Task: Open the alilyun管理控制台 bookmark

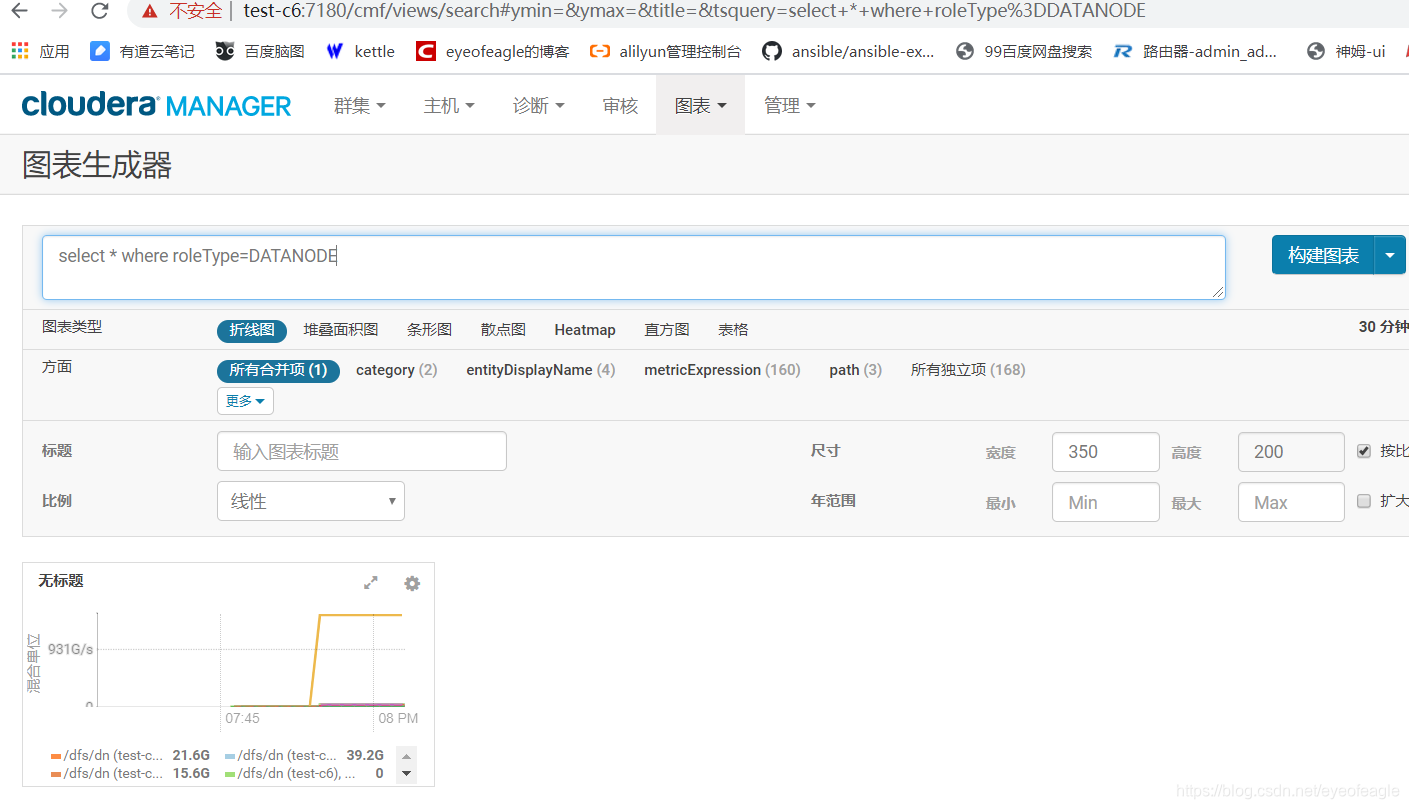Action: [x=665, y=51]
